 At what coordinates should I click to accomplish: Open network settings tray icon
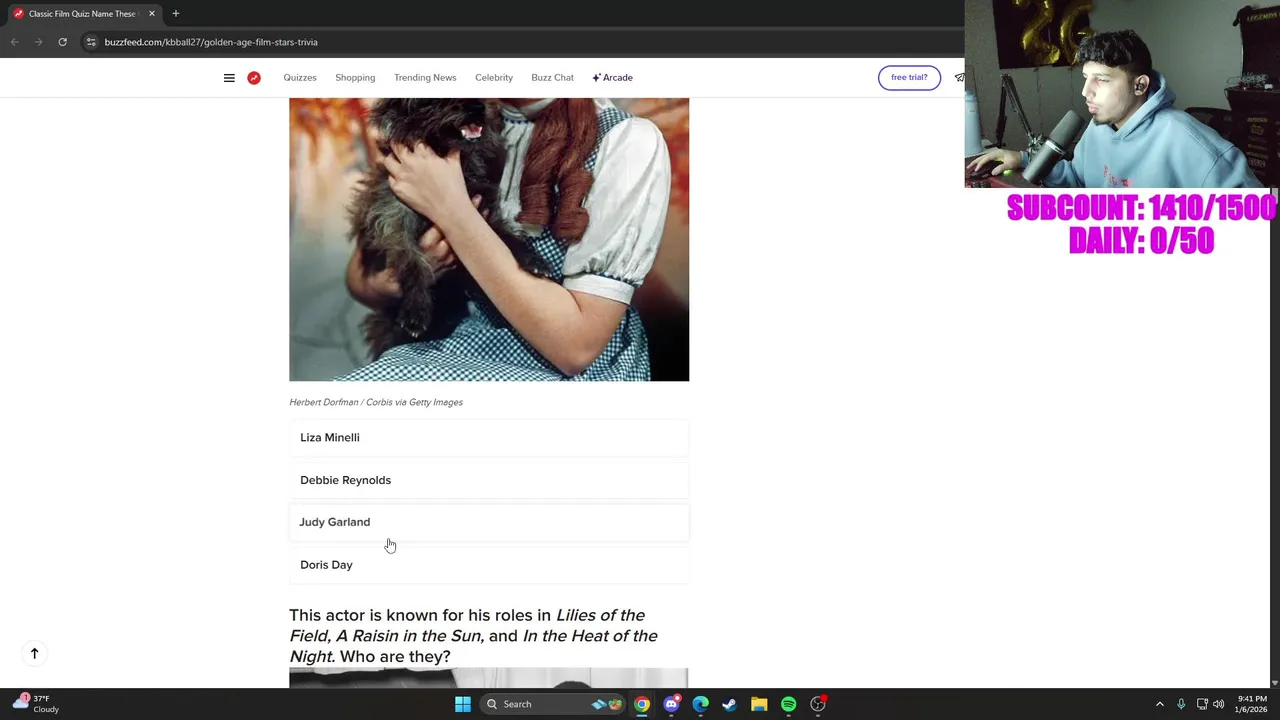1202,704
